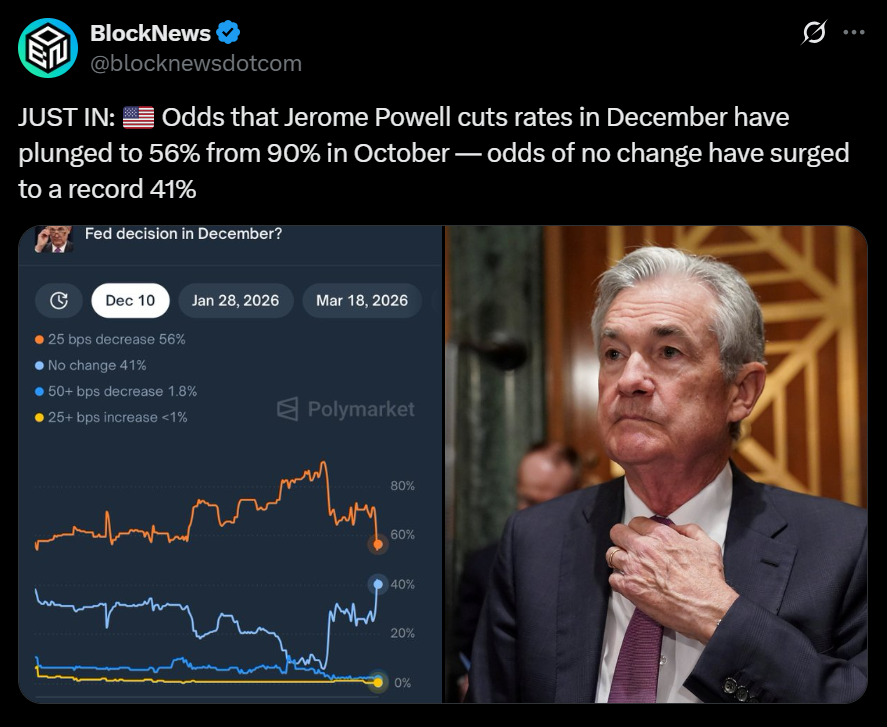Screen dimensions: 887x727
Task: Open the @blocknewsdotcom handle link
Action: click(x=196, y=63)
